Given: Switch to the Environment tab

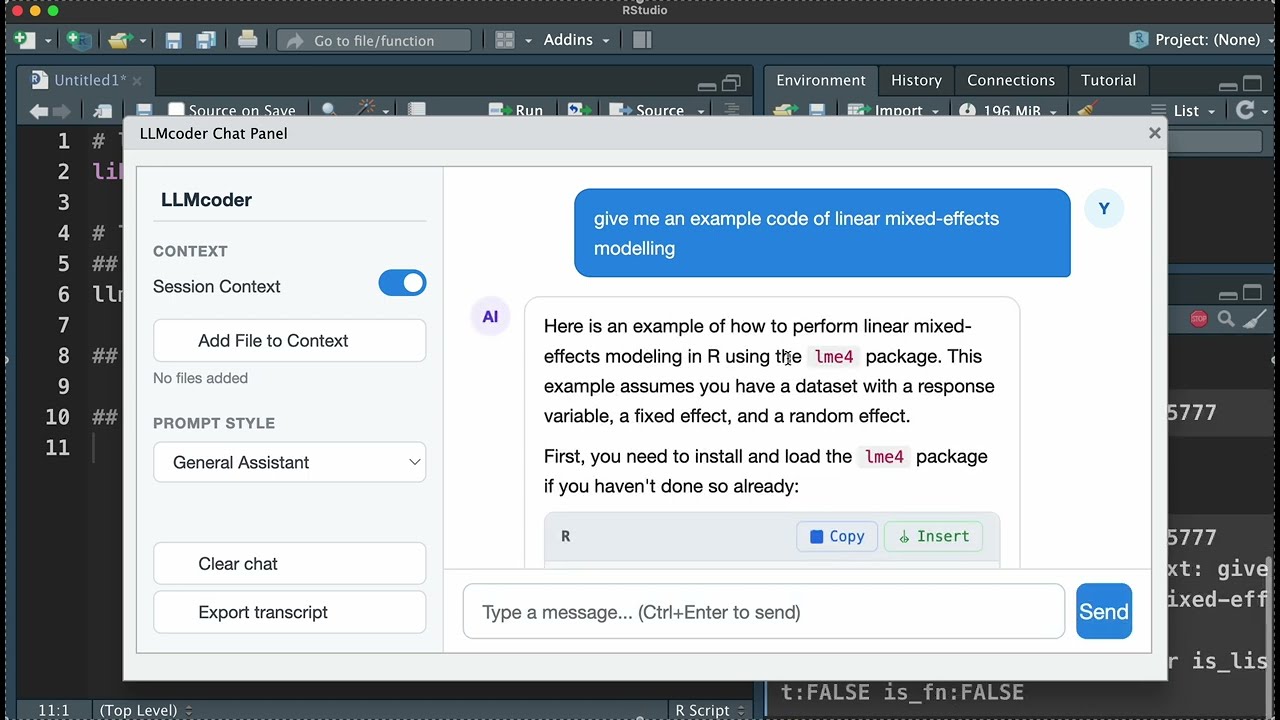Looking at the screenshot, I should tap(821, 80).
